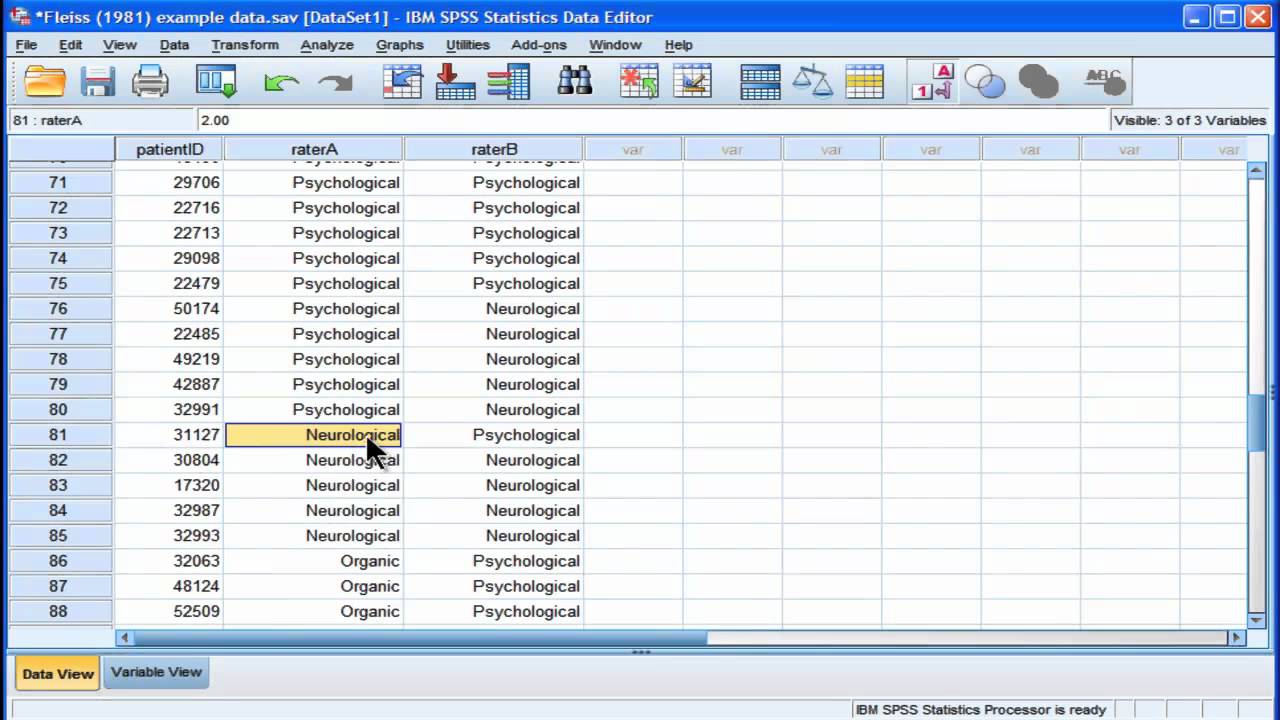1280x720 pixels.
Task: Click the horizontal scrollbar thumb
Action: click(420, 637)
